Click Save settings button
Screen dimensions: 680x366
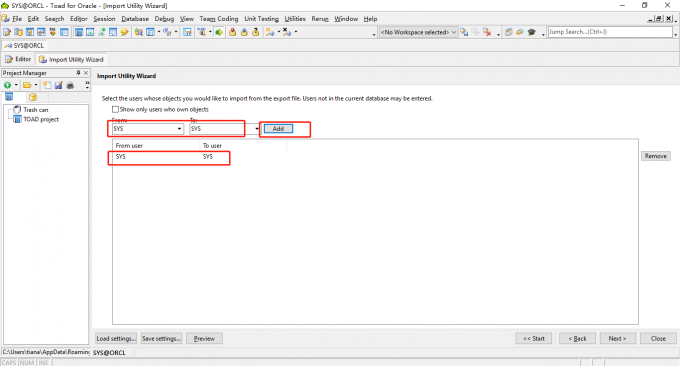(161, 338)
